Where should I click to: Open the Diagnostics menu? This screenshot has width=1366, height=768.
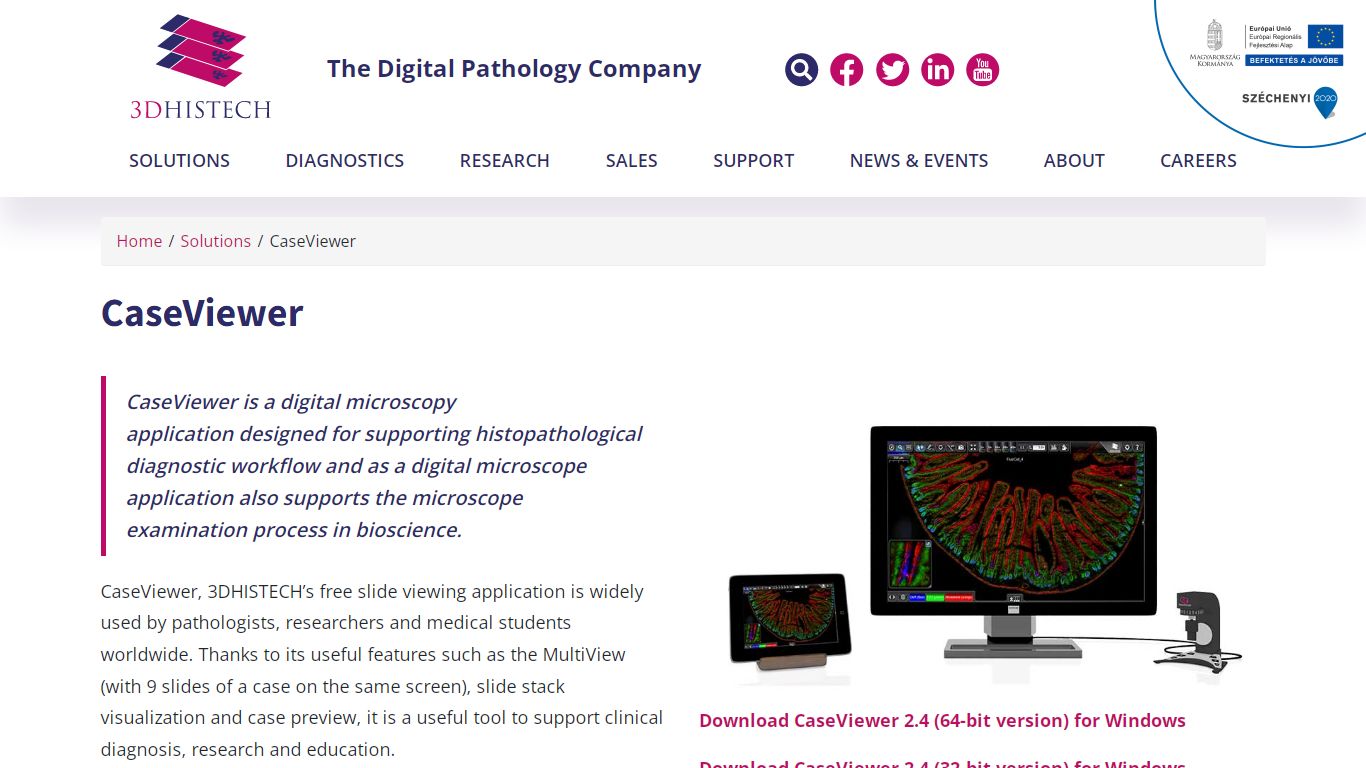[345, 160]
